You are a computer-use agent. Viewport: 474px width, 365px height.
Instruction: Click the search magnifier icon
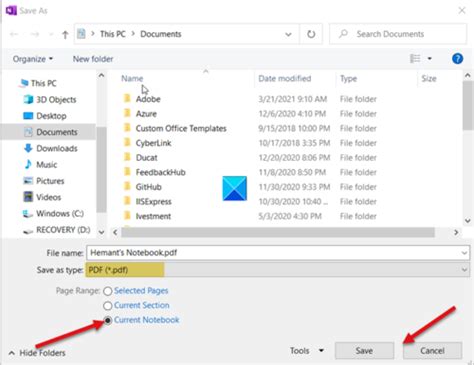tap(343, 34)
